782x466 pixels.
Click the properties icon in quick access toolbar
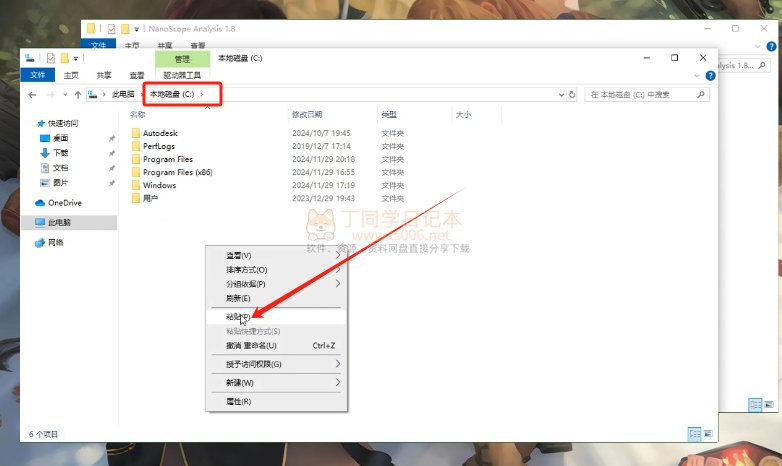[51, 58]
